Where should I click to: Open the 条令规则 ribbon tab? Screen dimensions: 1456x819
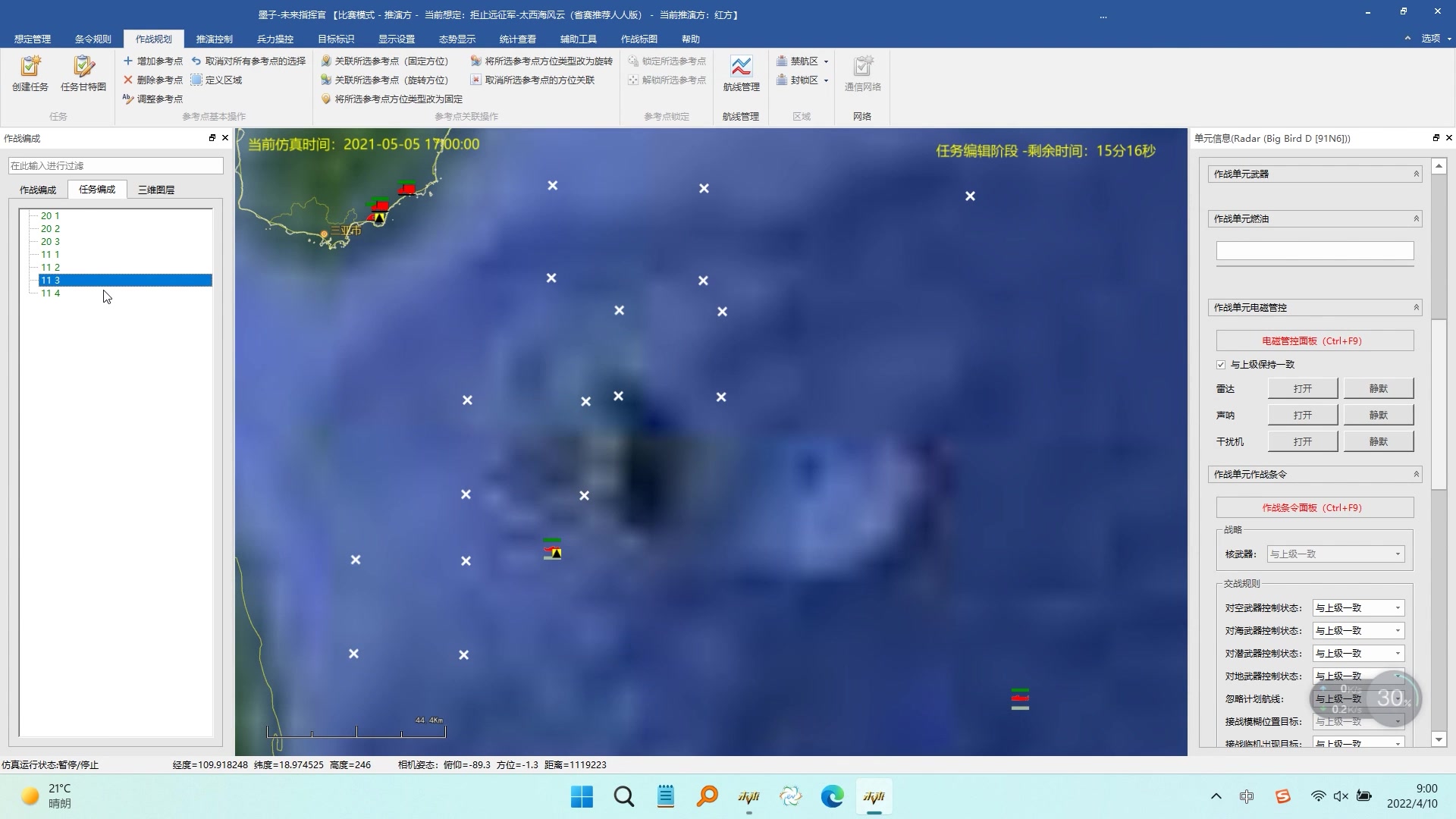coord(93,39)
